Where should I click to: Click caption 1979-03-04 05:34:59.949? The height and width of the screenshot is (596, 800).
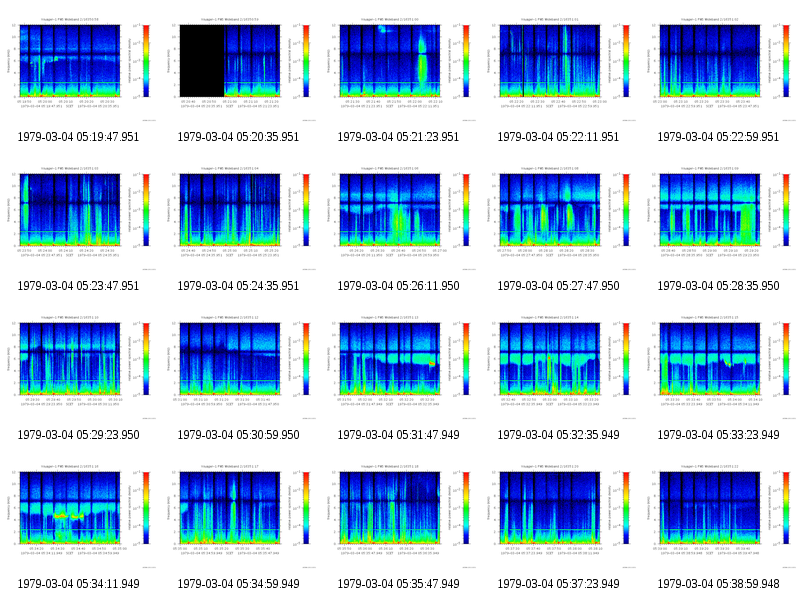(x=238, y=584)
